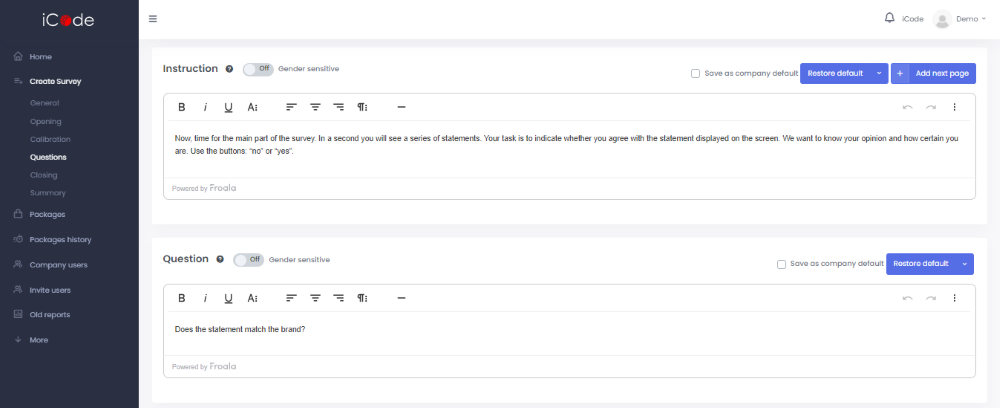Expand the Question Restore default dropdown arrow
This screenshot has width=1000, height=408.
965,264
